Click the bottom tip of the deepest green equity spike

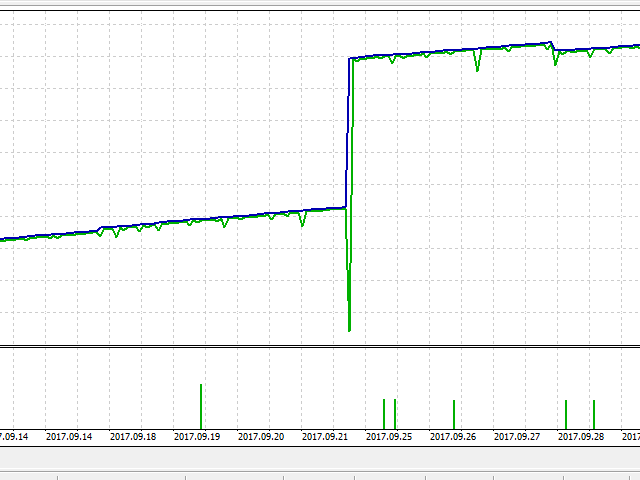point(349,329)
